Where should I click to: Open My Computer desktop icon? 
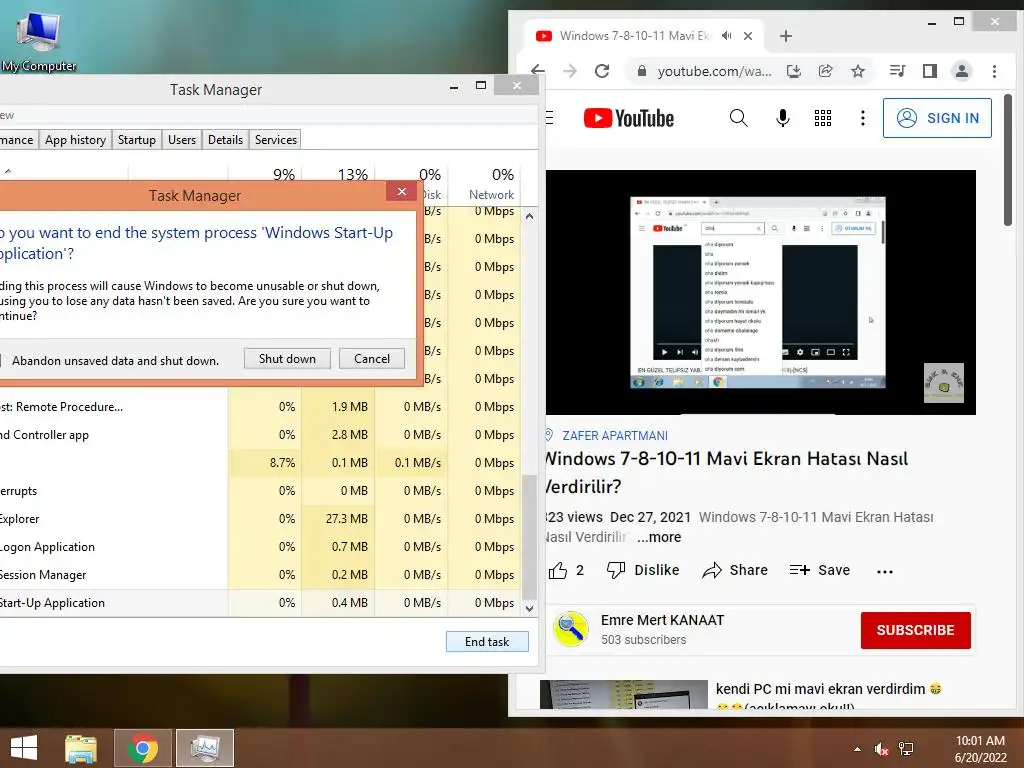[38, 40]
